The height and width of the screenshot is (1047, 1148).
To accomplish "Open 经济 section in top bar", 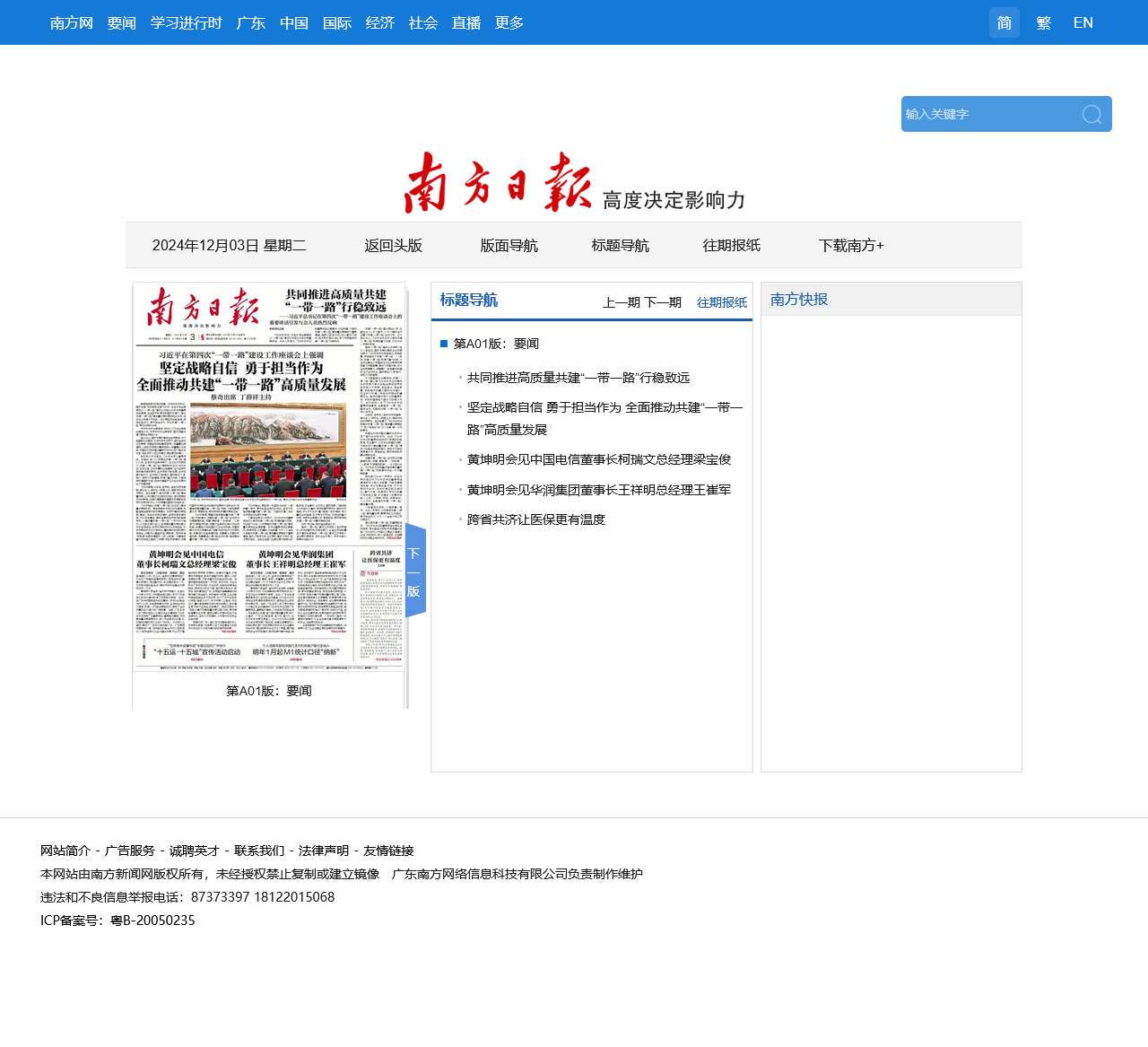I will coord(380,22).
